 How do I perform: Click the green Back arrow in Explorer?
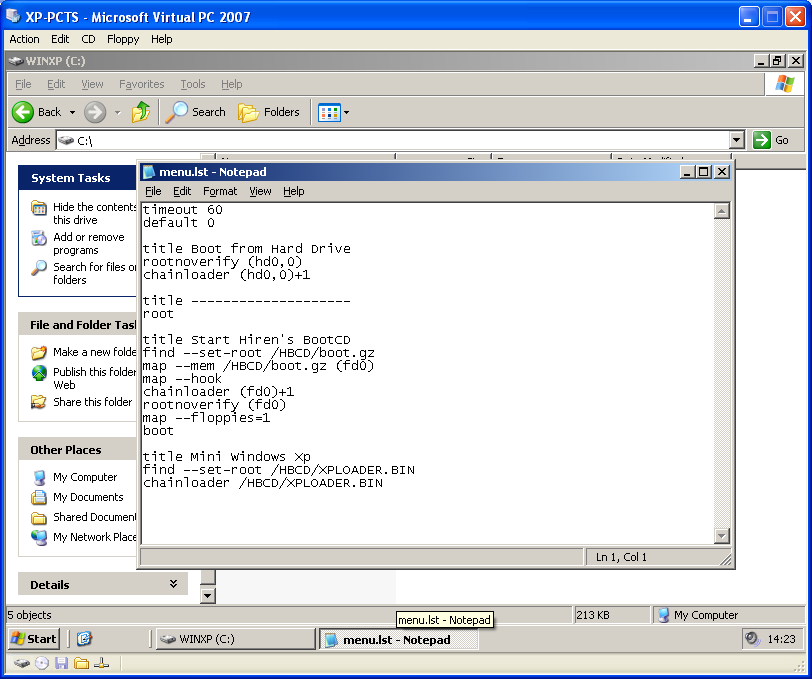click(23, 112)
